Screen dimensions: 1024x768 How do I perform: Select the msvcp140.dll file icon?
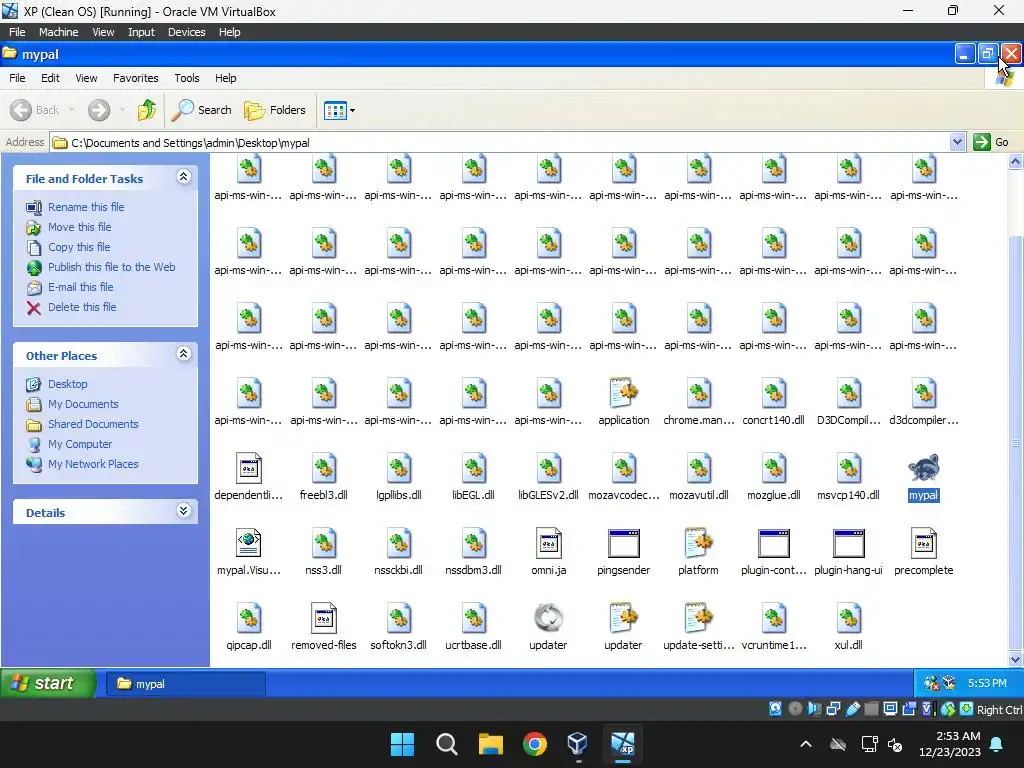[x=848, y=468]
